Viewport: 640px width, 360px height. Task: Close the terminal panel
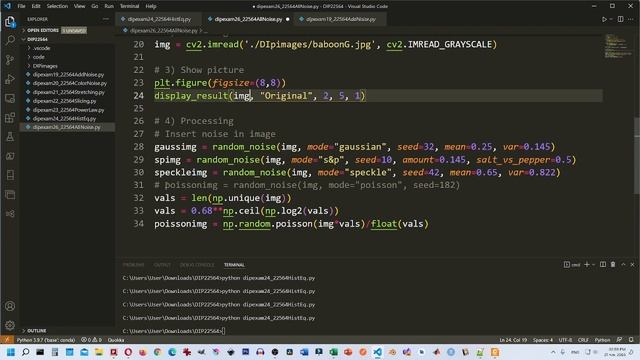tap(632, 264)
